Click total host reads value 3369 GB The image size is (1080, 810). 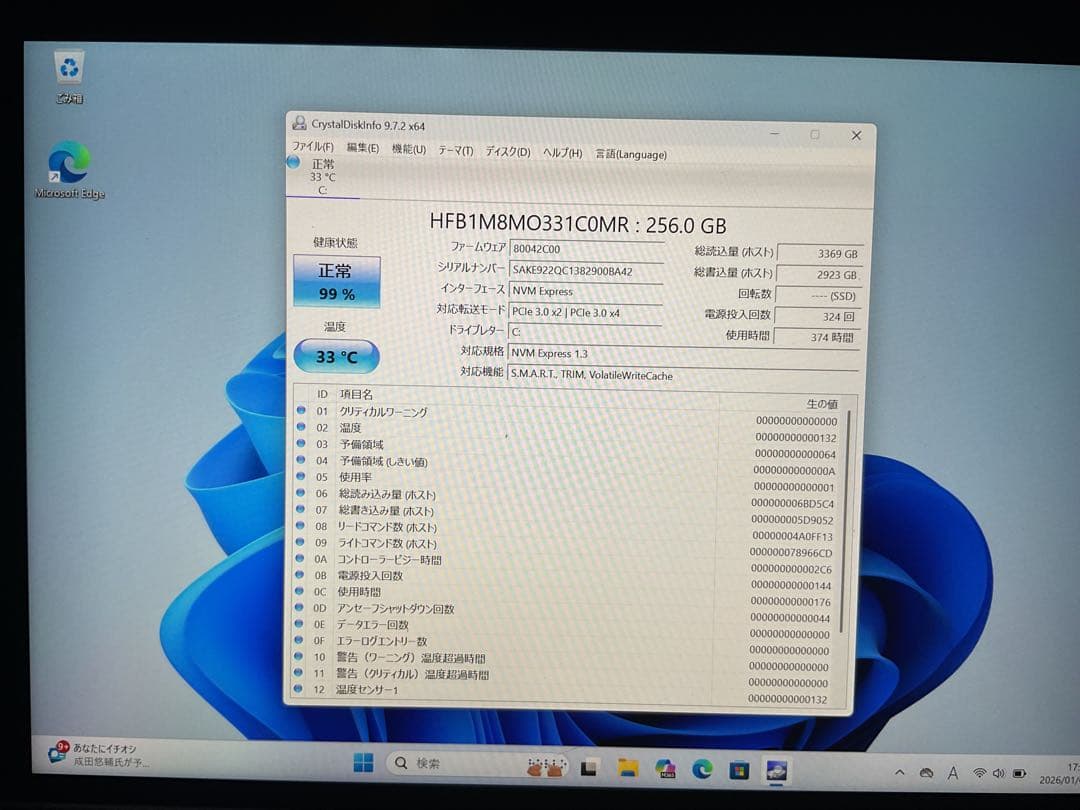click(819, 253)
